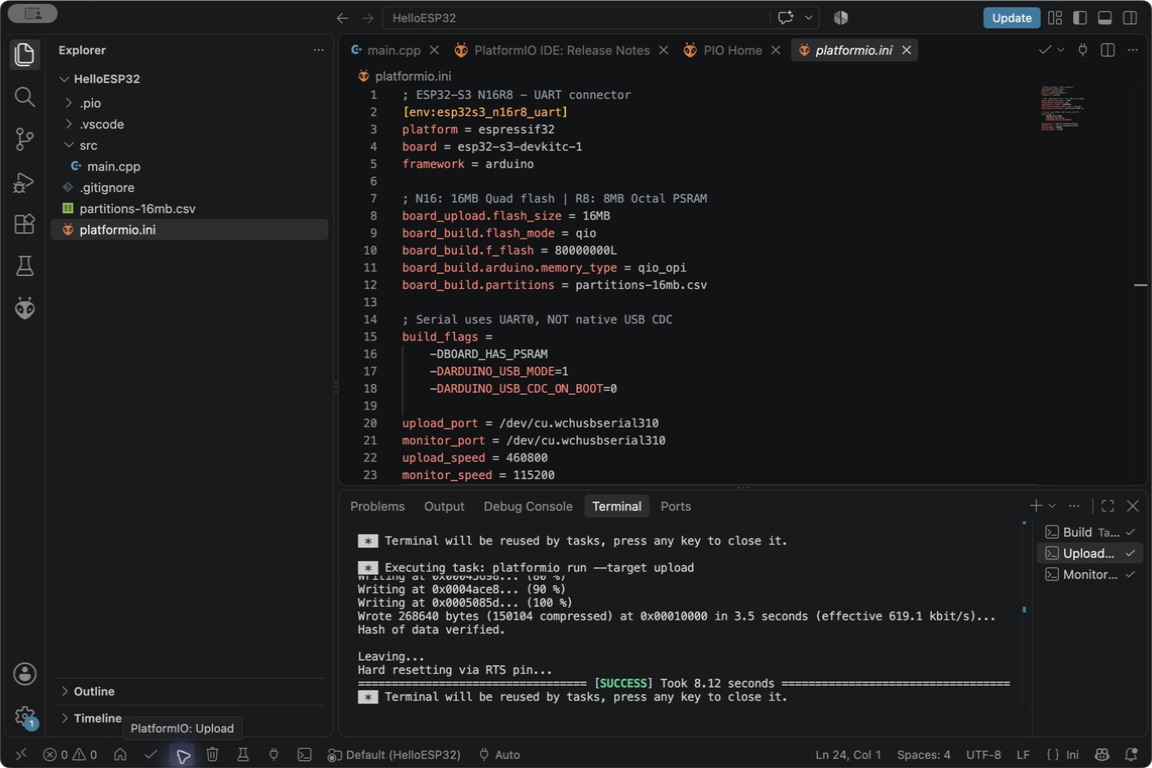Open the notifications bell
1152x768 pixels.
click(x=1131, y=754)
